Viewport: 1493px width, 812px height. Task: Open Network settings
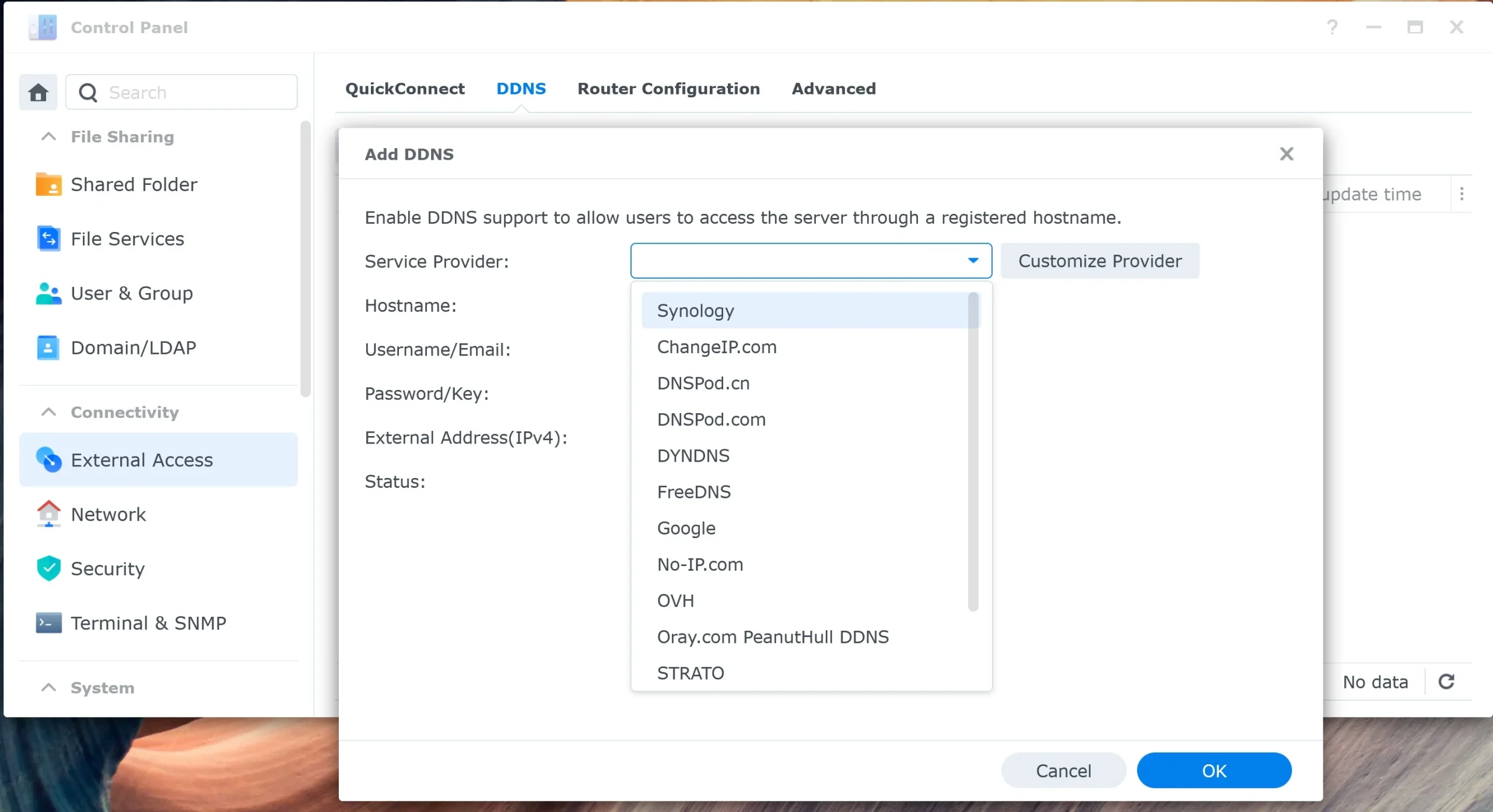48,514
